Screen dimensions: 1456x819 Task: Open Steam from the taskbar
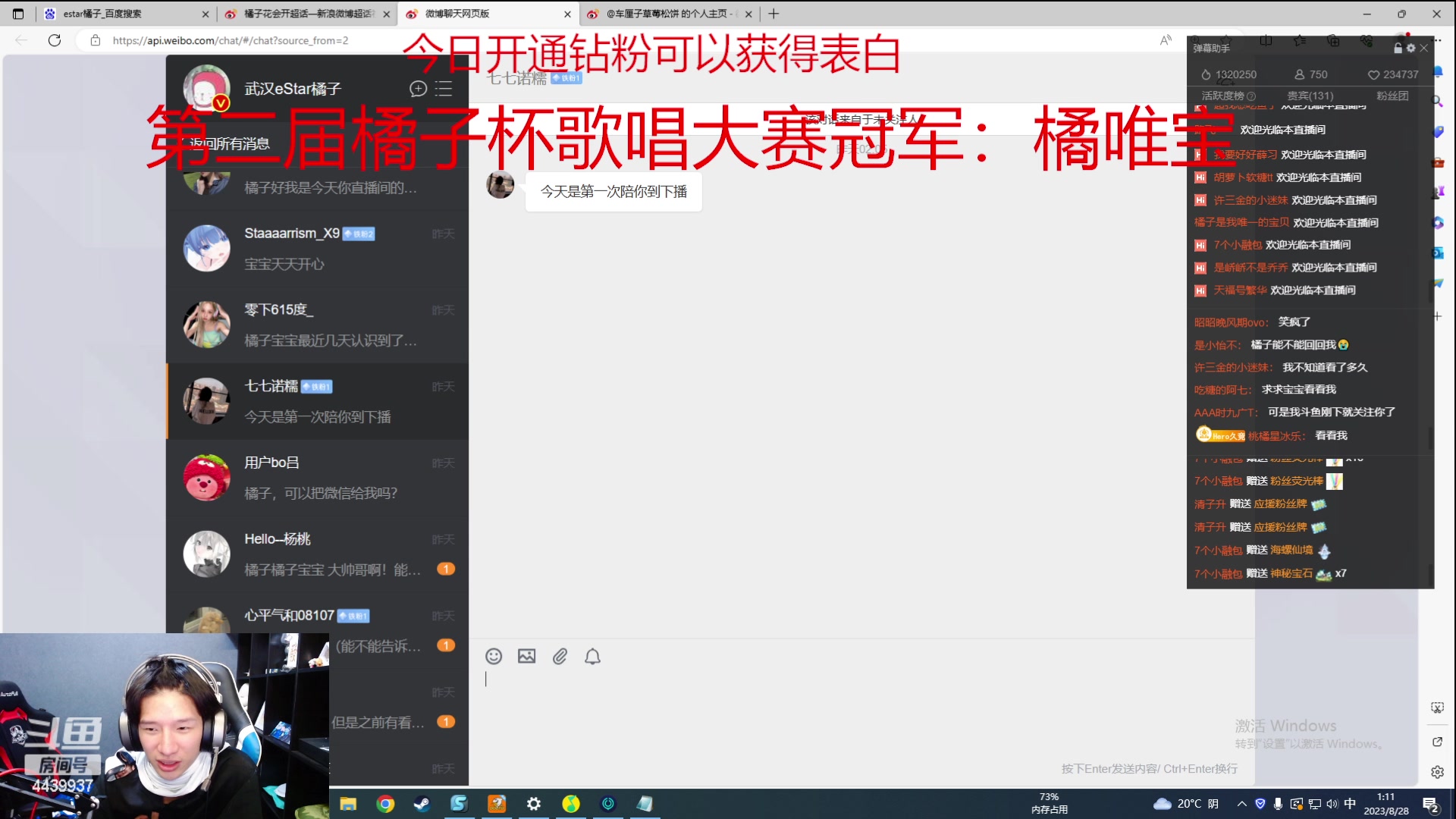pos(422,804)
